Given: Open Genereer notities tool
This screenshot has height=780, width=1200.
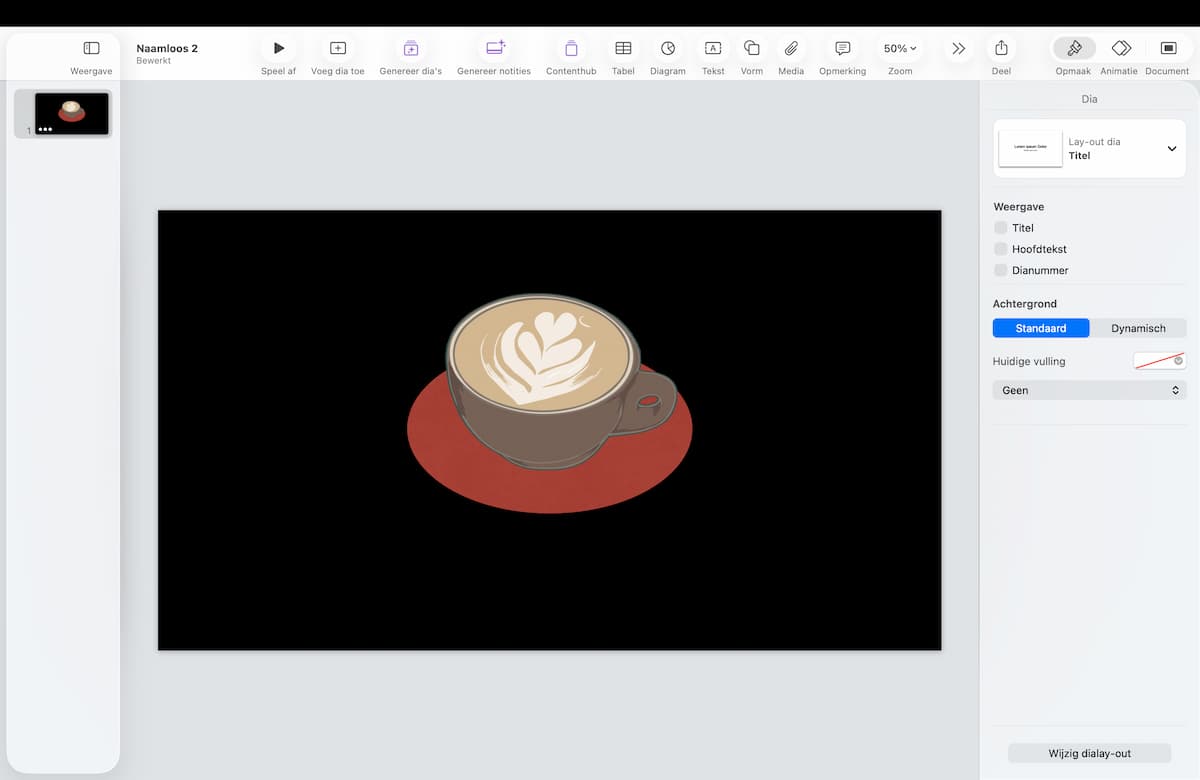Looking at the screenshot, I should click(495, 48).
